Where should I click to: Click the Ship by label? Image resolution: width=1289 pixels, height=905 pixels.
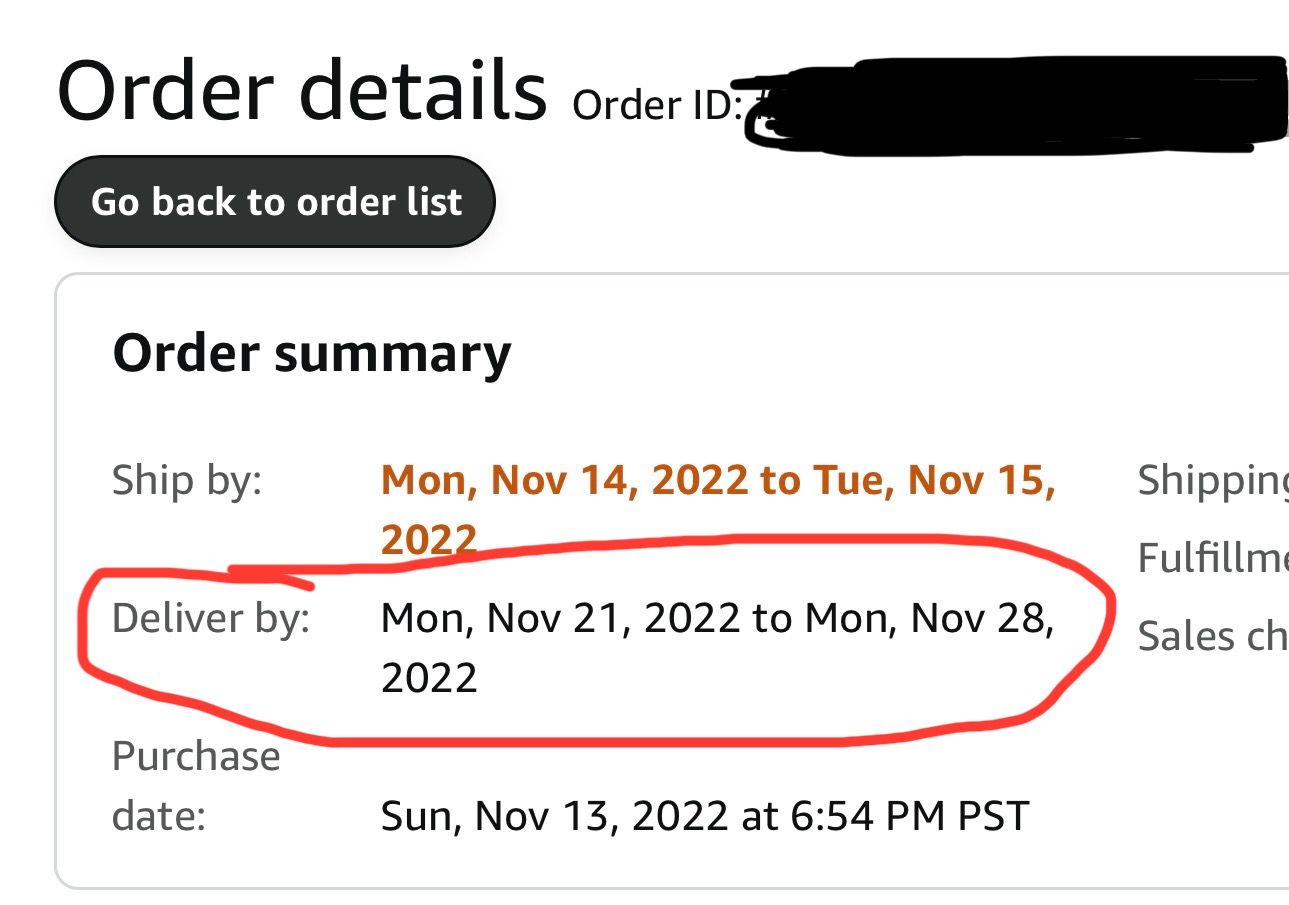[x=187, y=481]
